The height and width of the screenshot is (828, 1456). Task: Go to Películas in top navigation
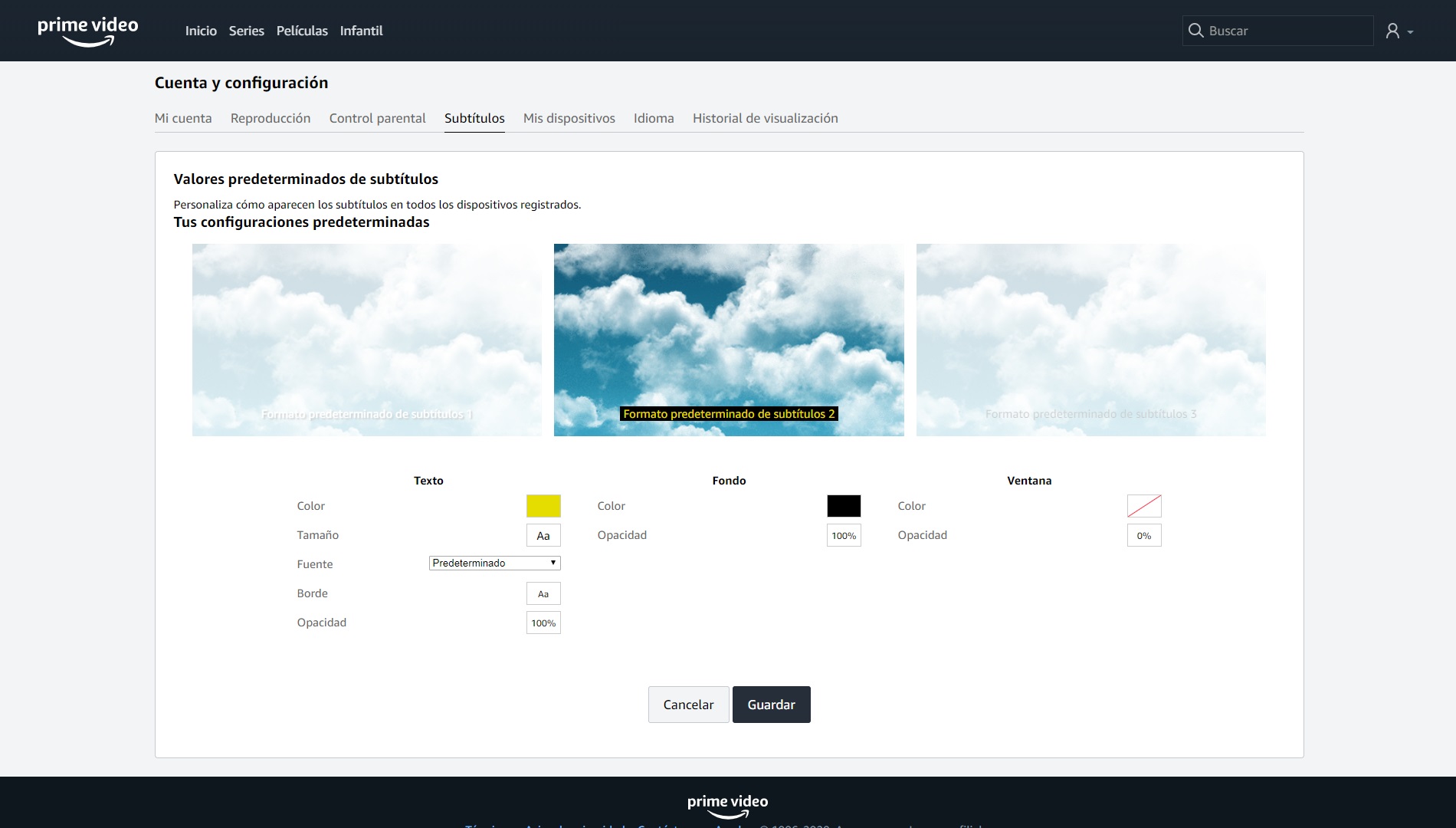click(302, 31)
